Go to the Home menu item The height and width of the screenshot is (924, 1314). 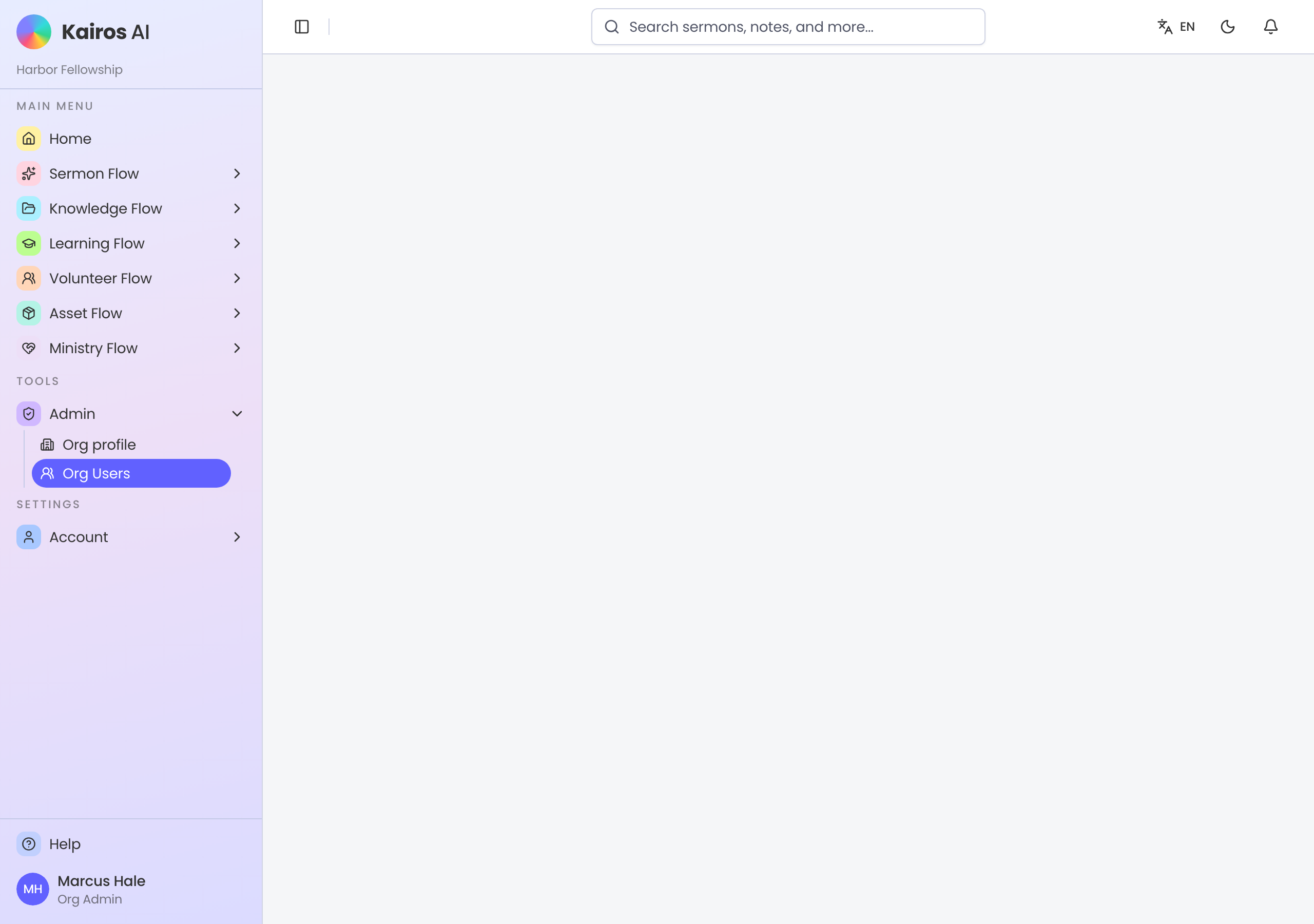pos(131,139)
